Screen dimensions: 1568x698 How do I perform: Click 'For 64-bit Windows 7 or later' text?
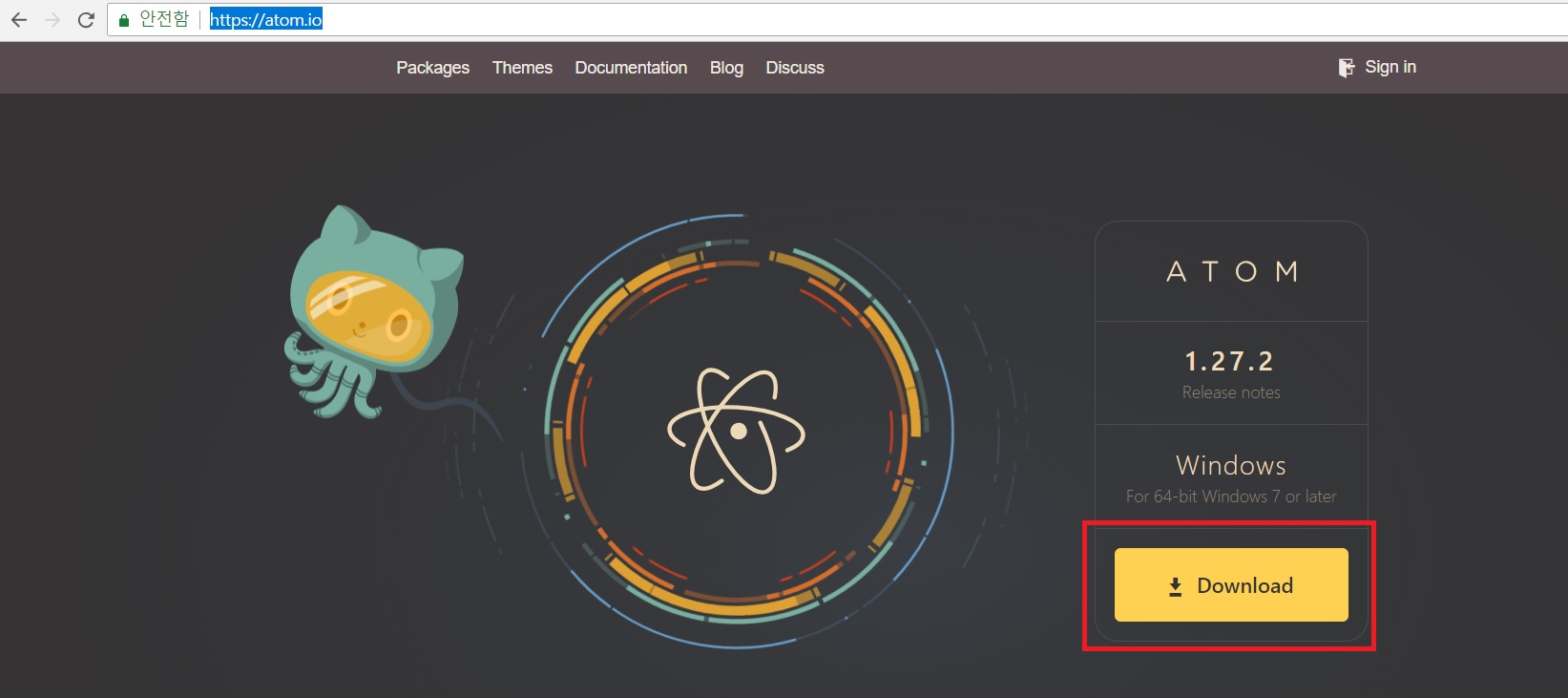pyautogui.click(x=1231, y=497)
